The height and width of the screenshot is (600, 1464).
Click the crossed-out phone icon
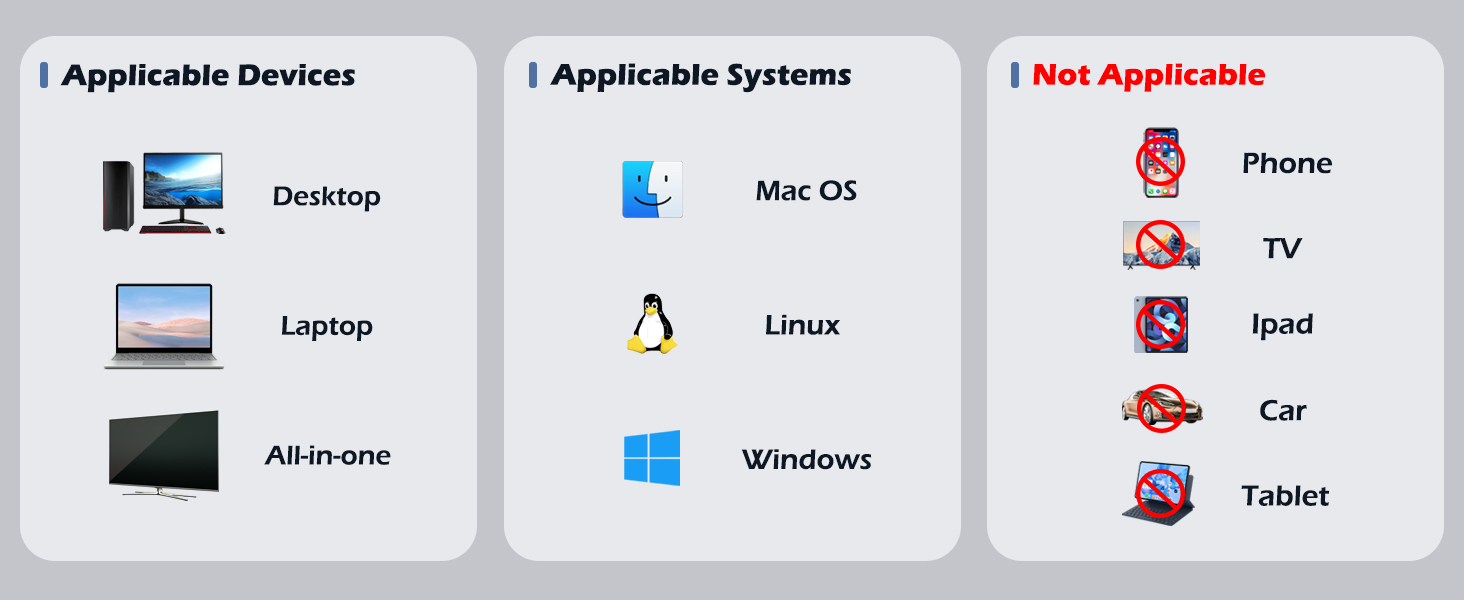click(1160, 162)
